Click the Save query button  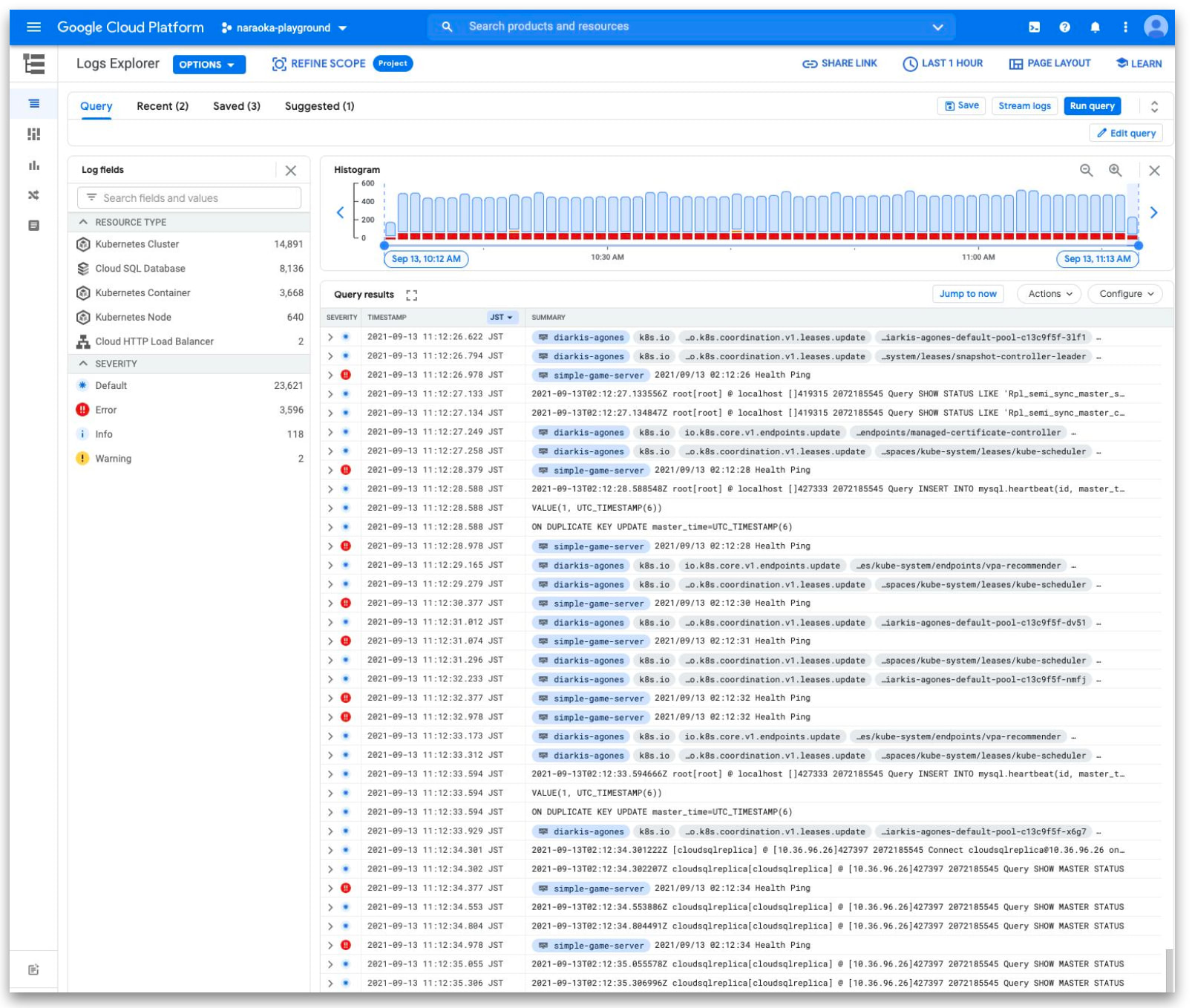961,106
